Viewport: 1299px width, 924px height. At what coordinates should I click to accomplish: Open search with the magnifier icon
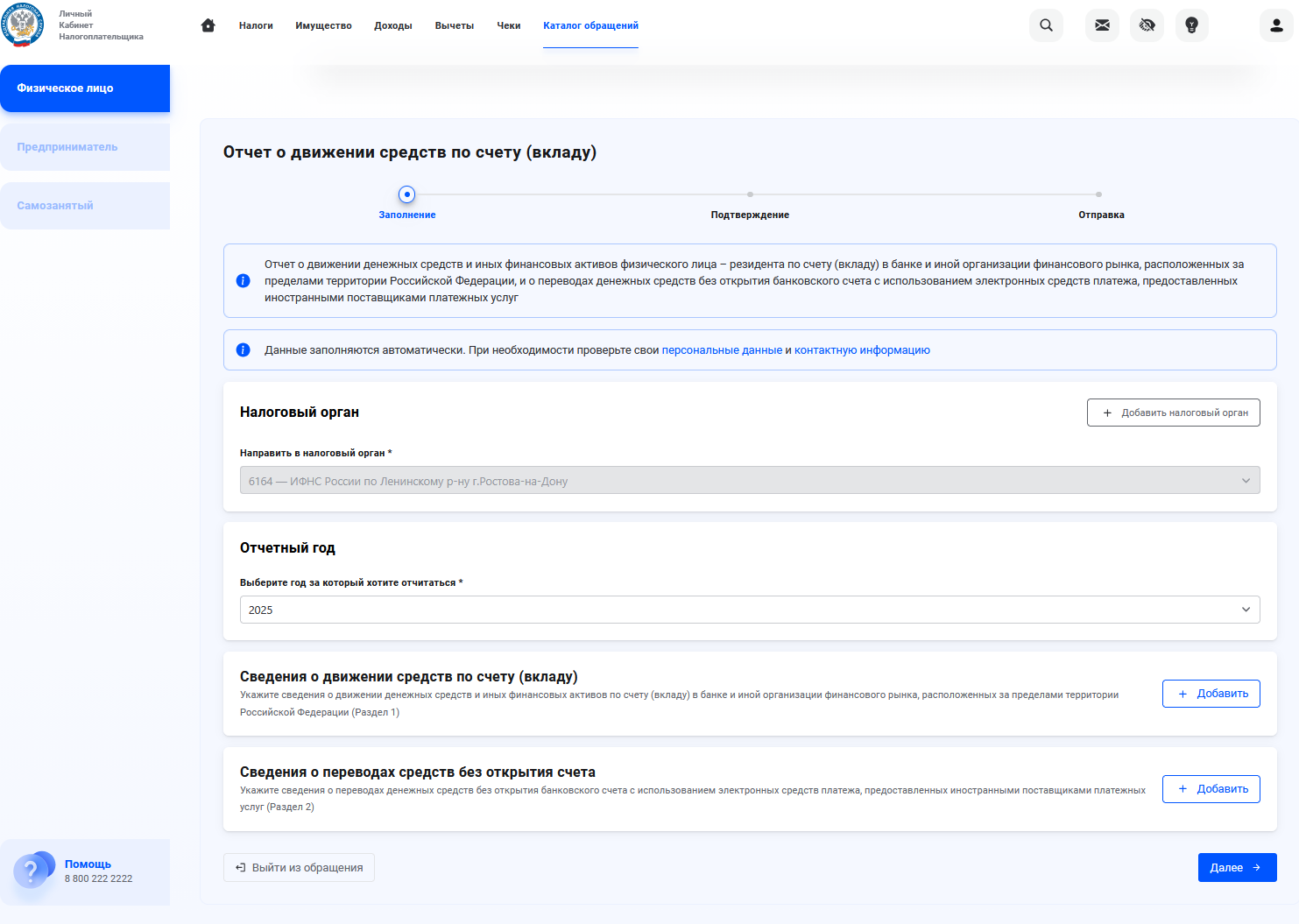(x=1046, y=25)
